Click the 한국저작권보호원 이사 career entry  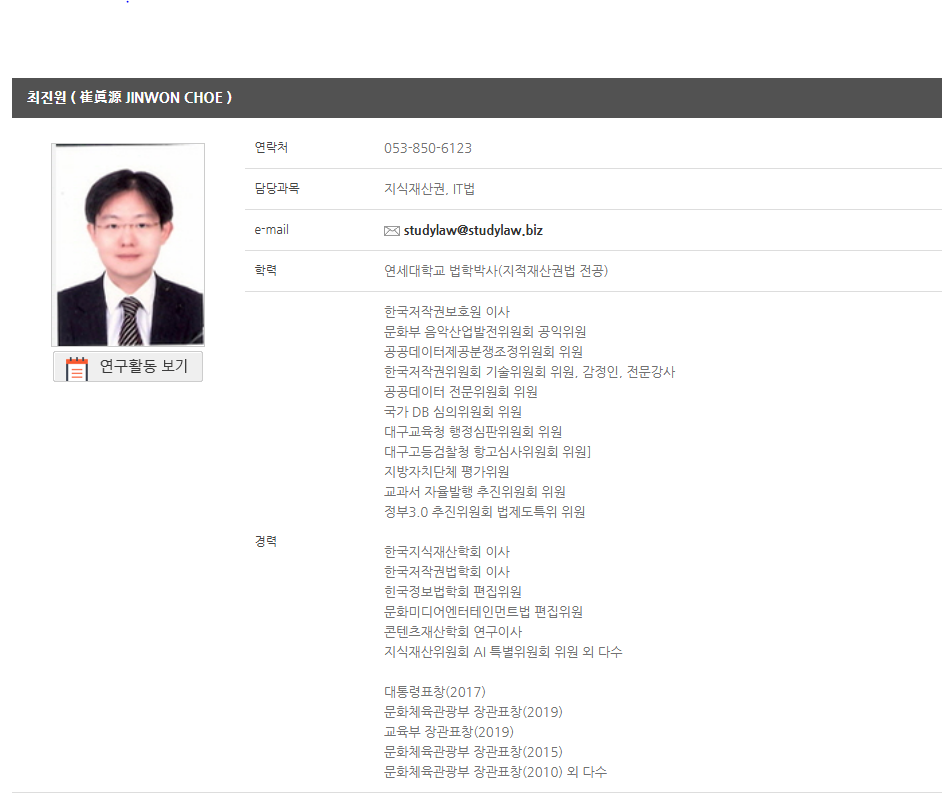point(446,312)
